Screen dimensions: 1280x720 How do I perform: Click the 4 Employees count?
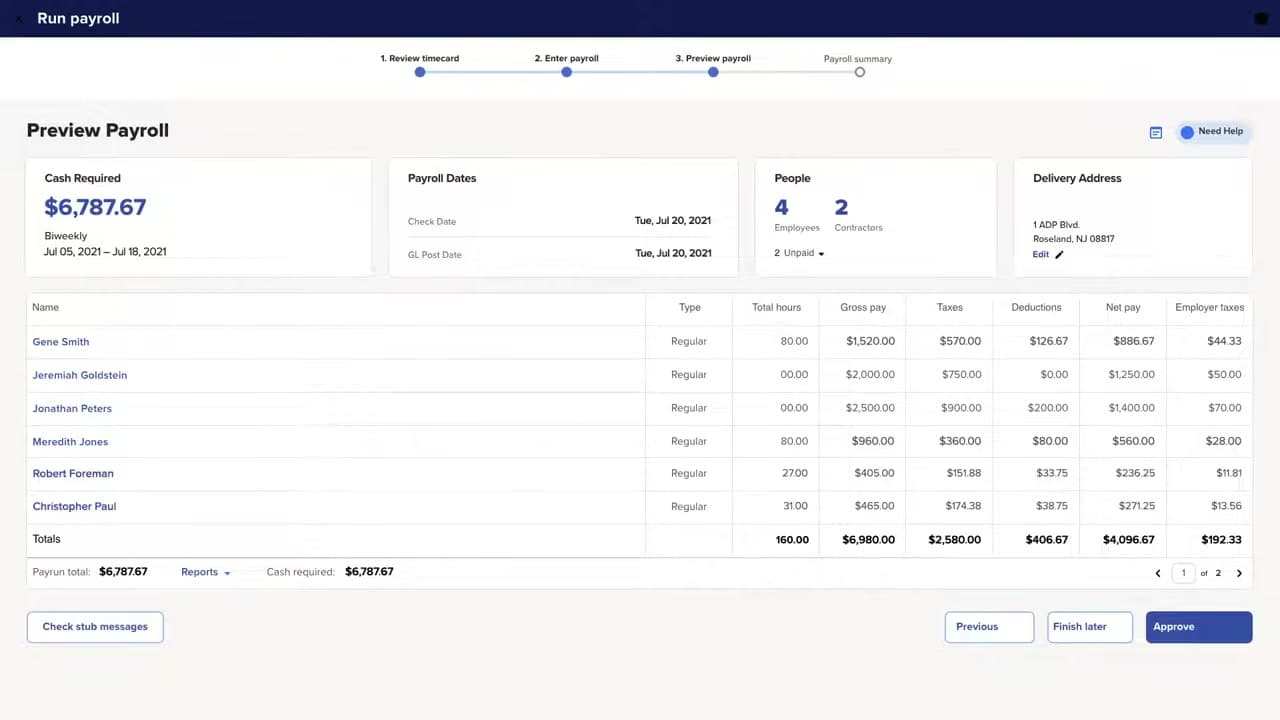(781, 207)
